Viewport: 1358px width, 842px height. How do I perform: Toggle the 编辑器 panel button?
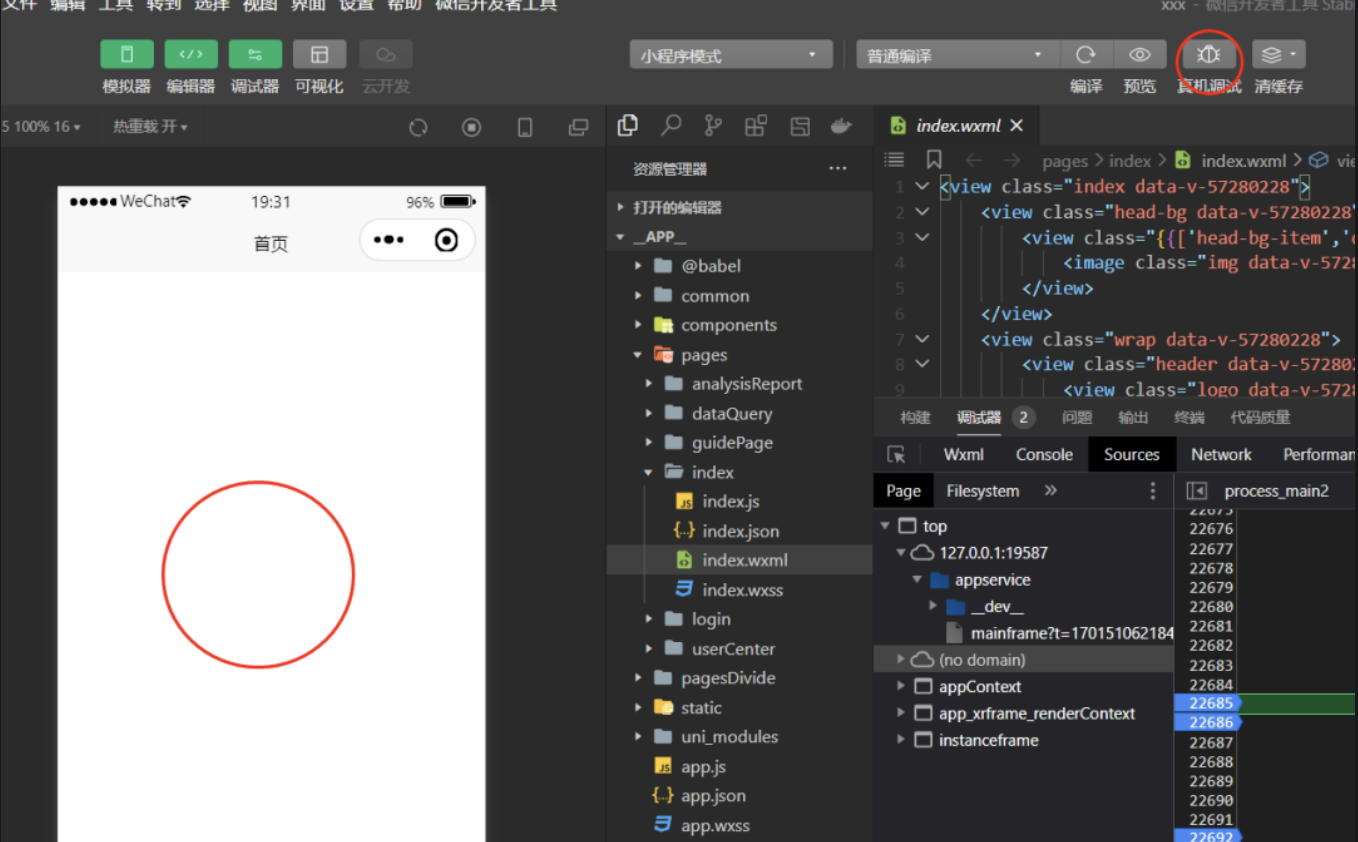(x=191, y=55)
